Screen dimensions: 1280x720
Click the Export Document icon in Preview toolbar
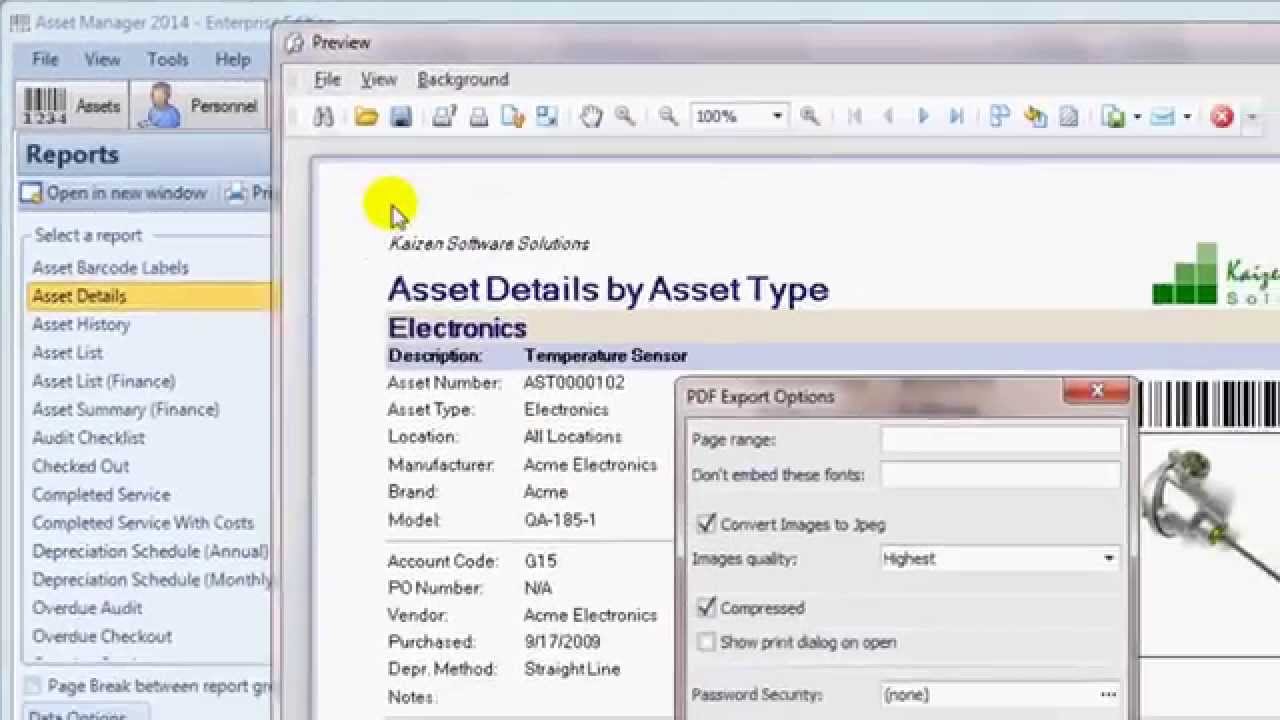click(1113, 117)
